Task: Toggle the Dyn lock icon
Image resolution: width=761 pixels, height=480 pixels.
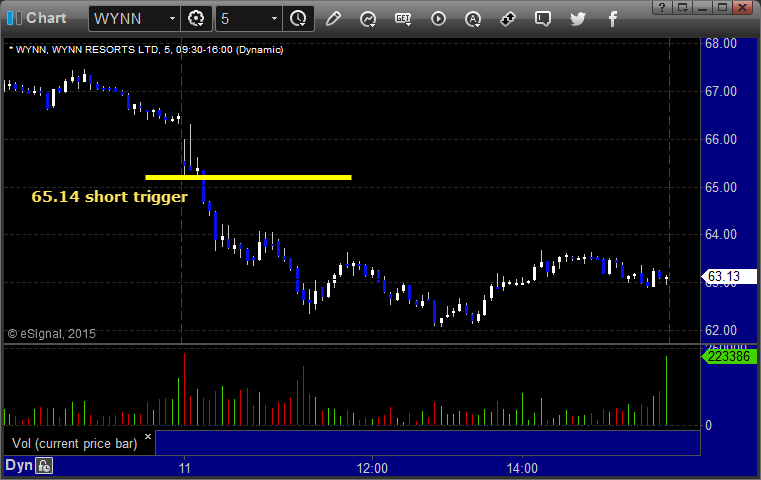Action: pos(44,466)
